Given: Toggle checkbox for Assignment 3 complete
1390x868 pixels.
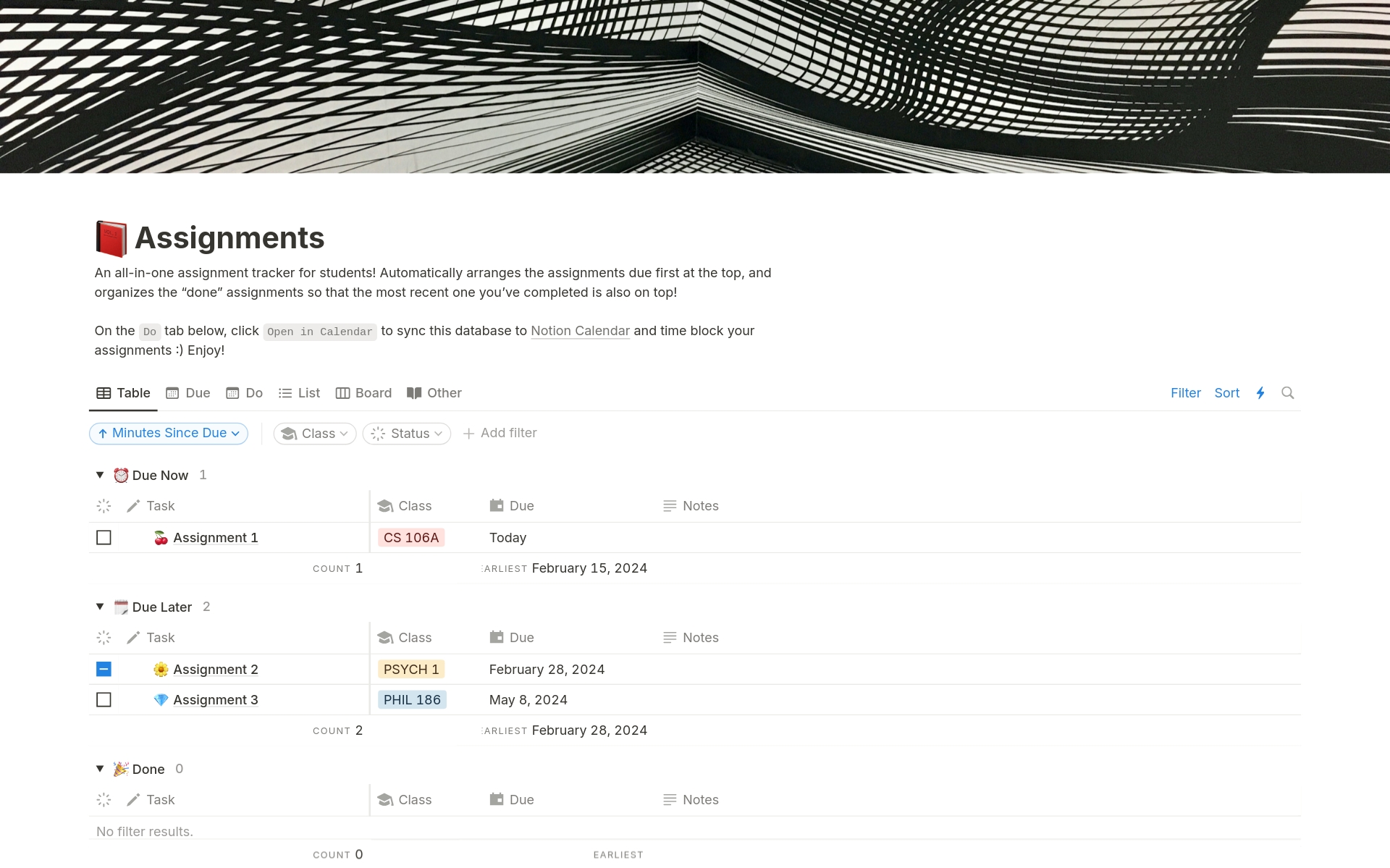Looking at the screenshot, I should [x=103, y=699].
